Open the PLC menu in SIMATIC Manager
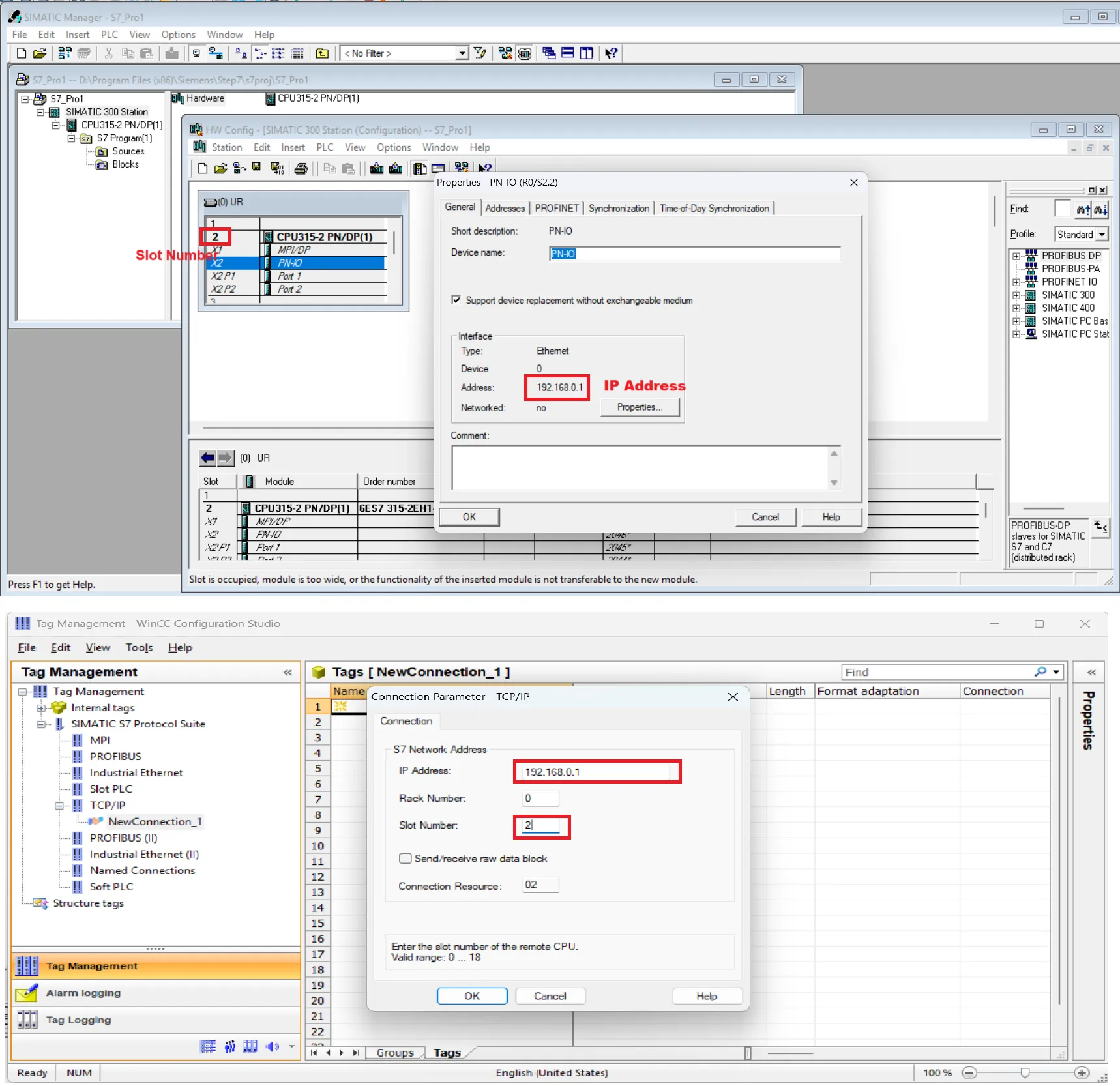1120x1086 pixels. (x=110, y=35)
